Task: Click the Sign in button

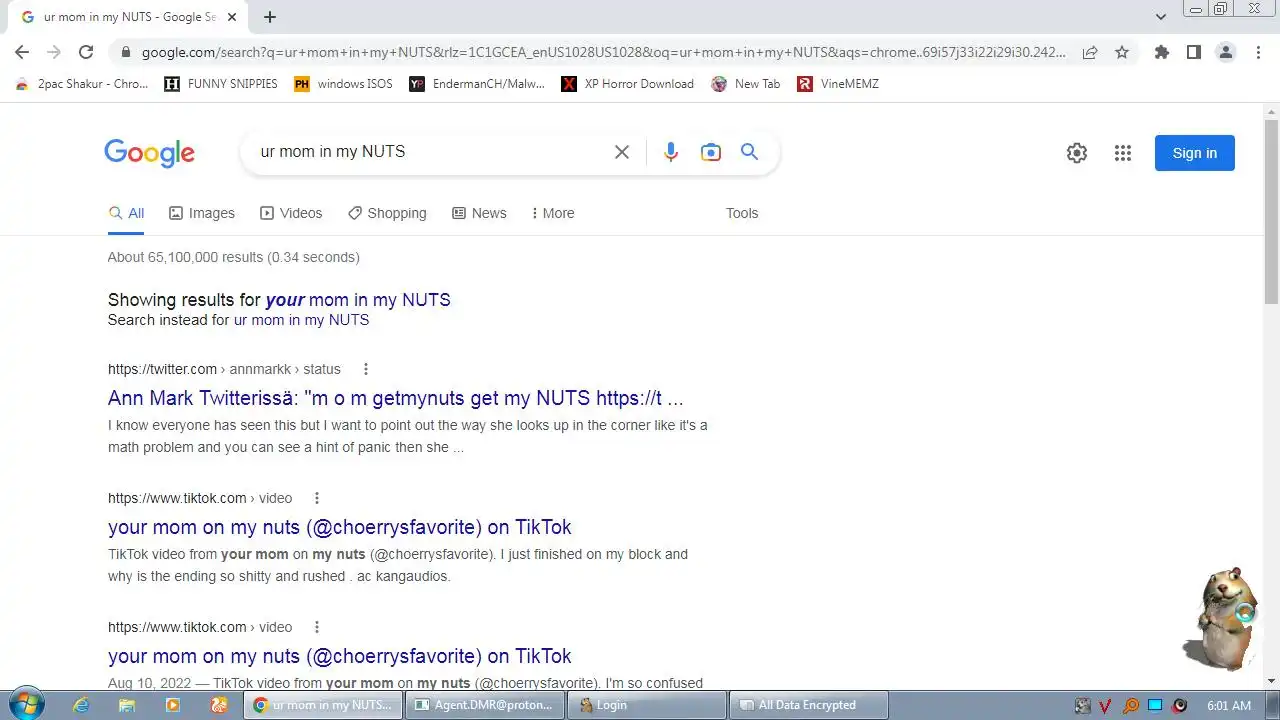Action: point(1195,153)
